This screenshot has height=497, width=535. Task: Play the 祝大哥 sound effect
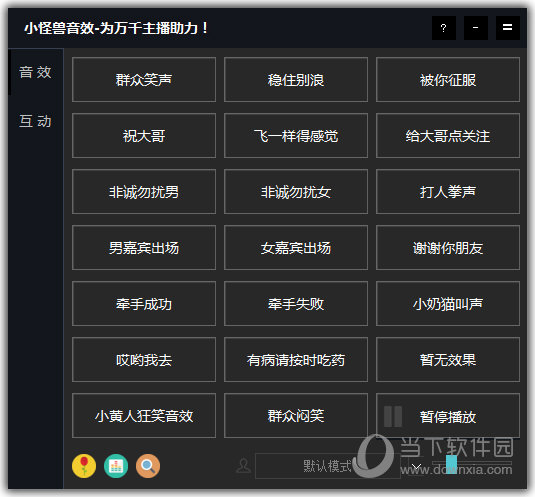(144, 135)
